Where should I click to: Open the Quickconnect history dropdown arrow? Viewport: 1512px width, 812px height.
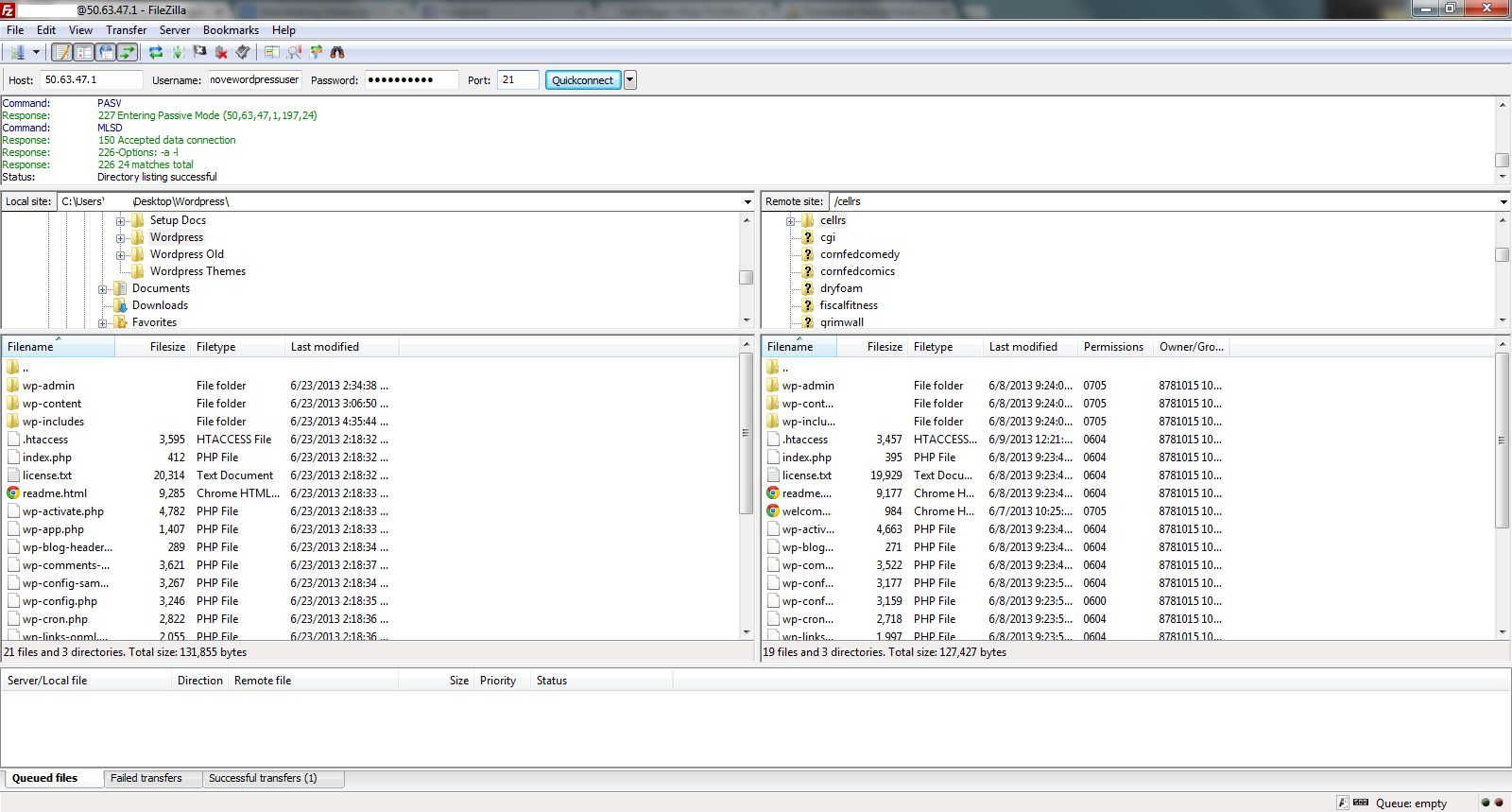630,80
